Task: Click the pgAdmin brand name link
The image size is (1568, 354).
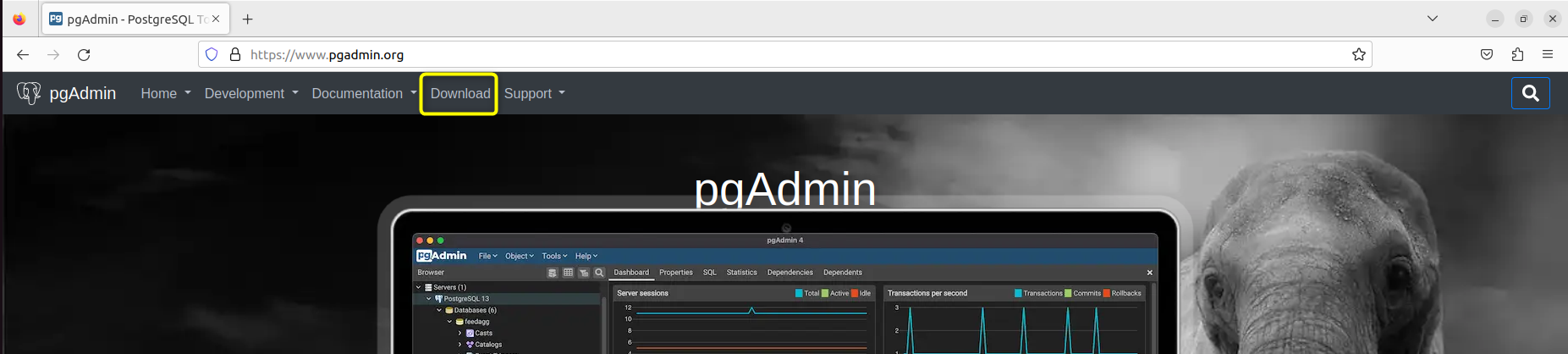Action: coord(83,93)
